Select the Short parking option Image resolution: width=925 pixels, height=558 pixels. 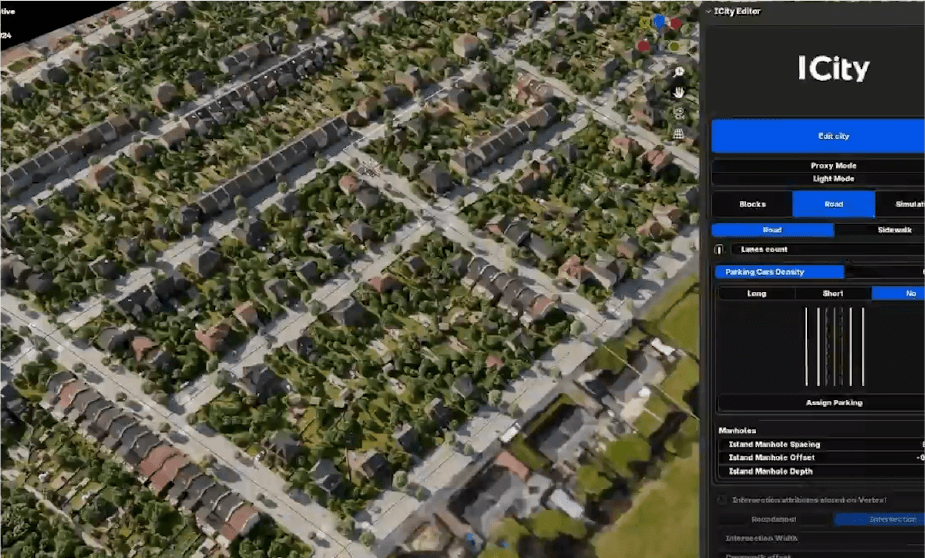point(833,293)
